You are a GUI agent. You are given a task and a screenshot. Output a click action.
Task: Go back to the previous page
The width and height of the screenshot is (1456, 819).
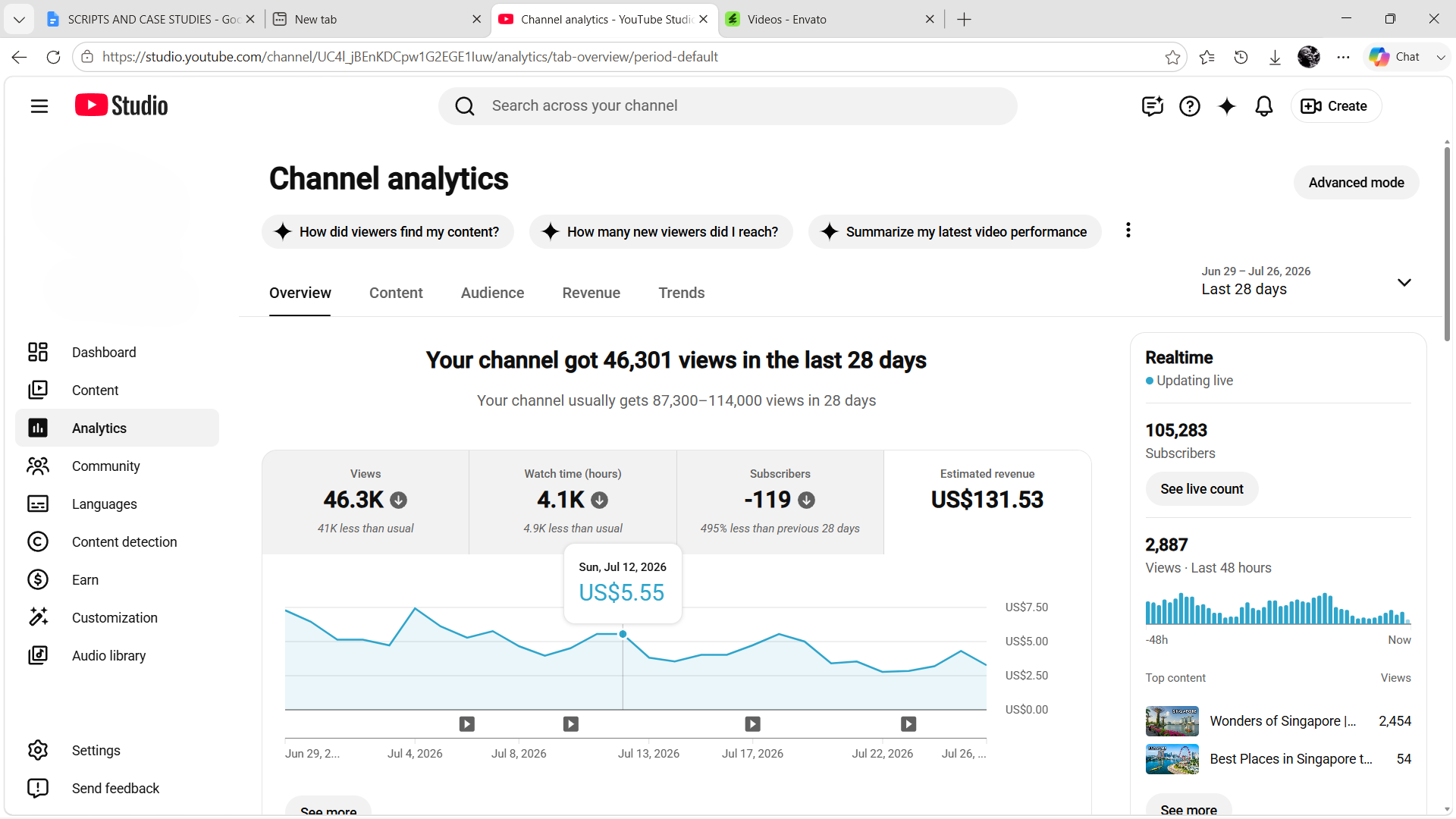tap(19, 57)
